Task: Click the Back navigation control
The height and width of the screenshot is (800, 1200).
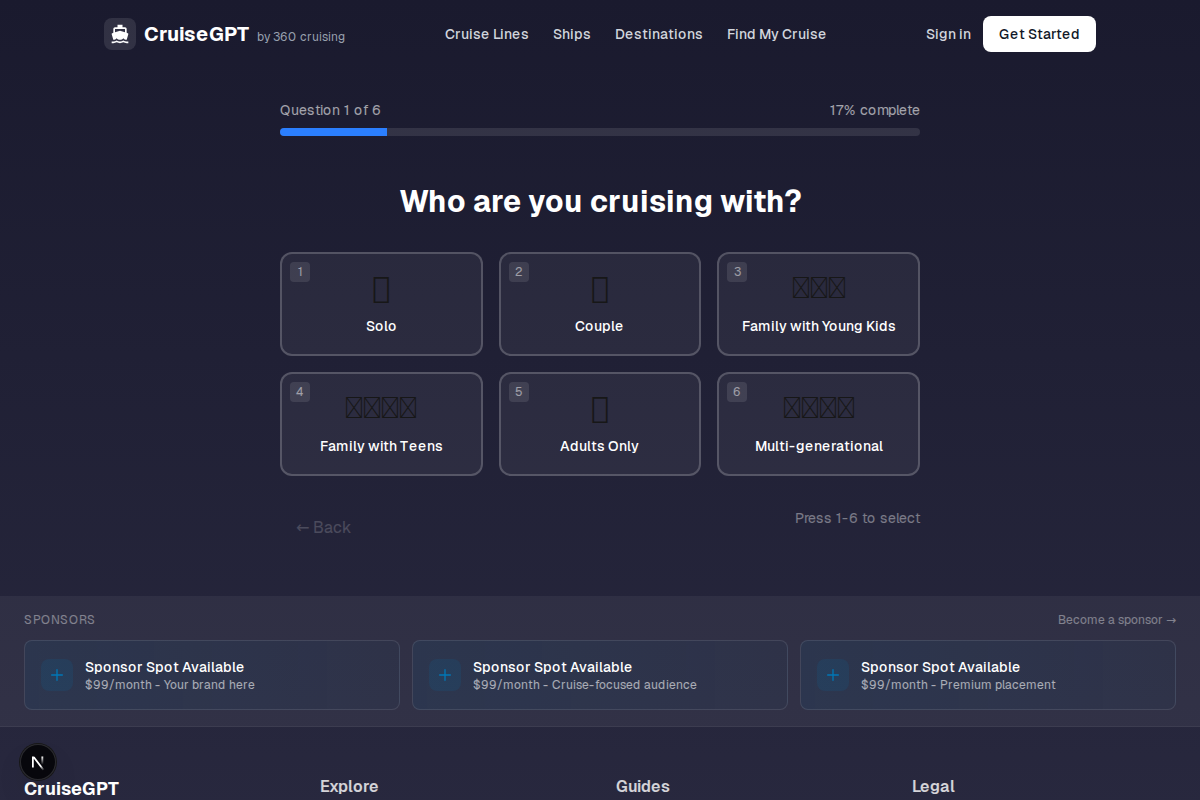Action: tap(323, 527)
